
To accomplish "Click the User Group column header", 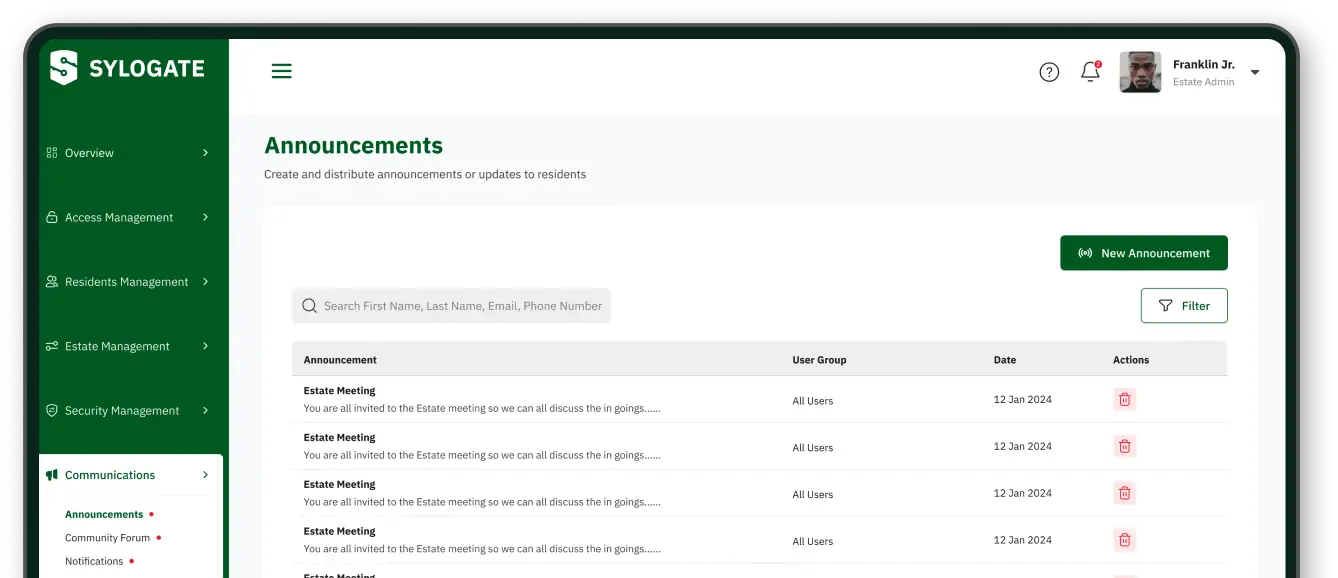I will pyautogui.click(x=819, y=360).
